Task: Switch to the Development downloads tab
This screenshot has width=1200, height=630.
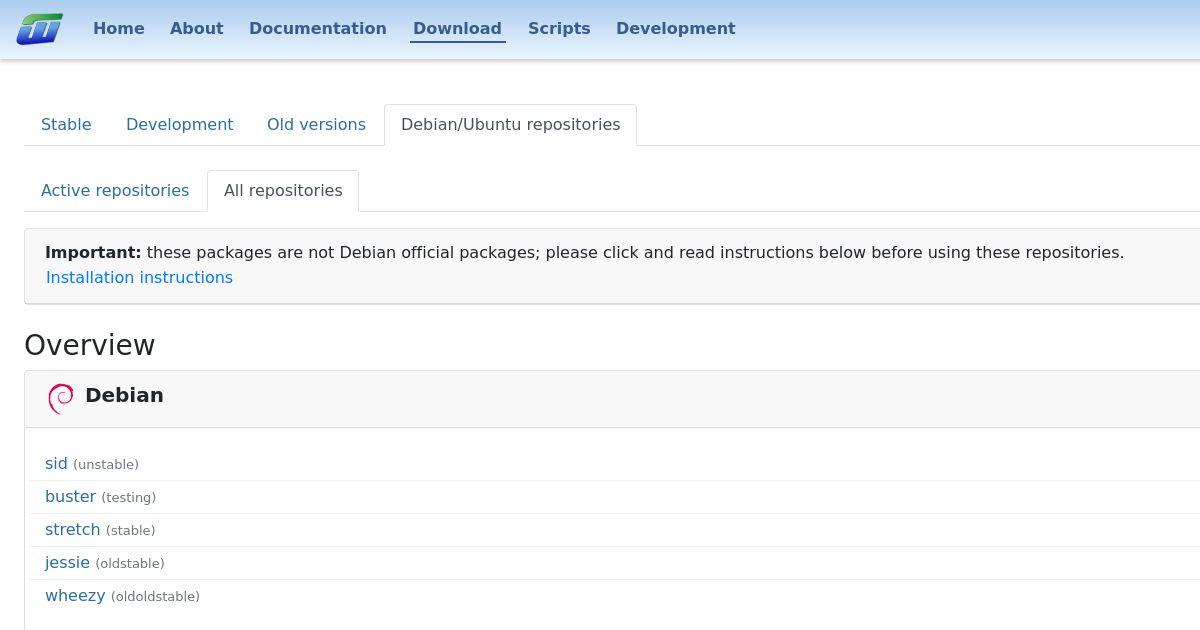Action: click(180, 125)
